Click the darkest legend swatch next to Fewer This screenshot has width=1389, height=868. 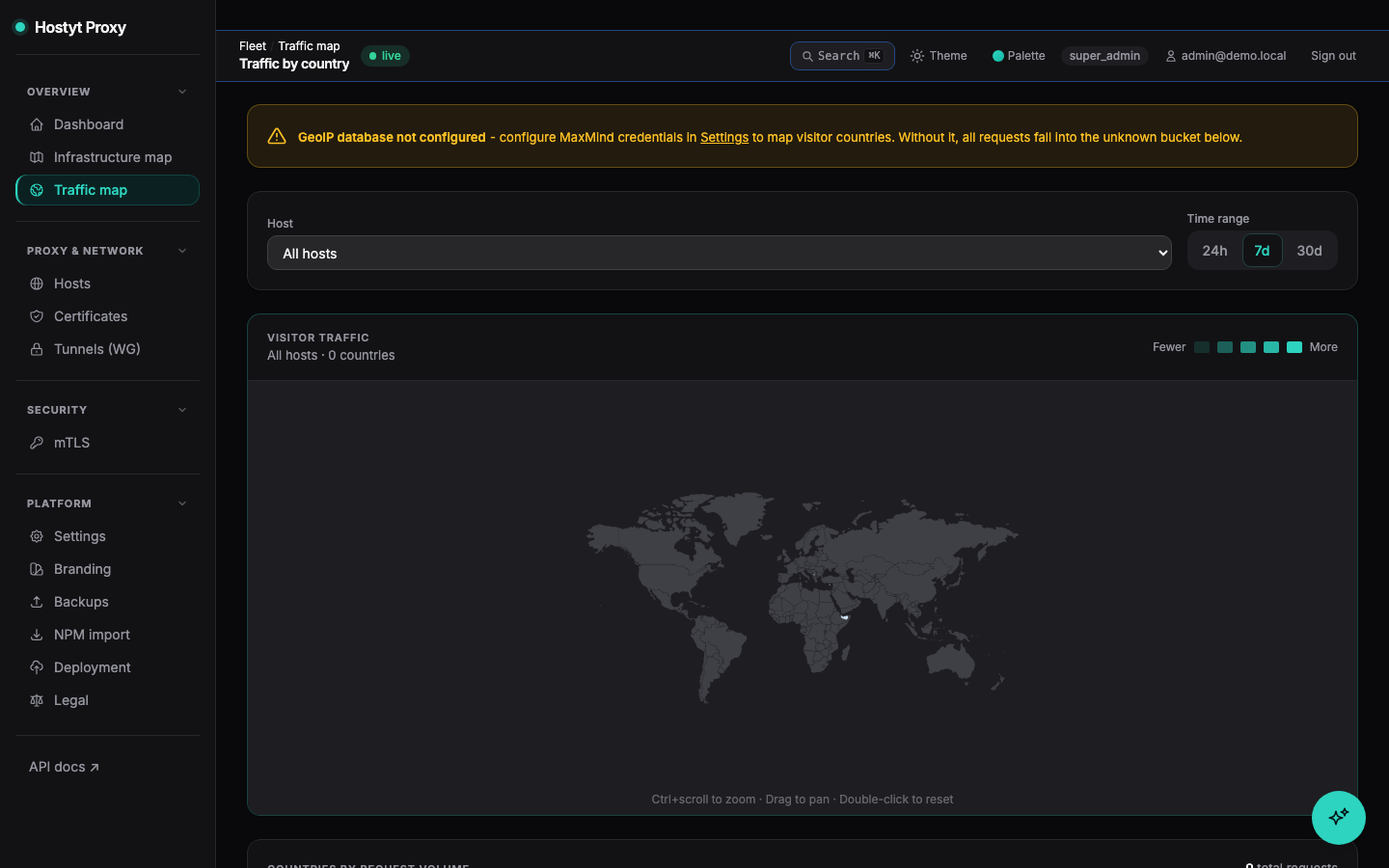(1202, 347)
